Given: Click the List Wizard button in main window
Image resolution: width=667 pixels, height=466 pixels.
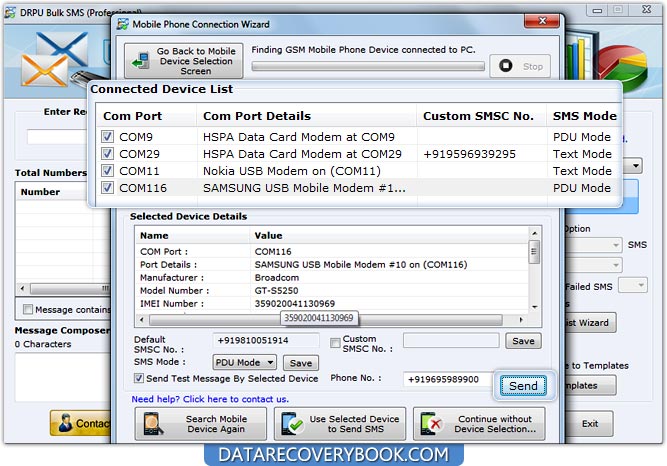Looking at the screenshot, I should click(591, 323).
